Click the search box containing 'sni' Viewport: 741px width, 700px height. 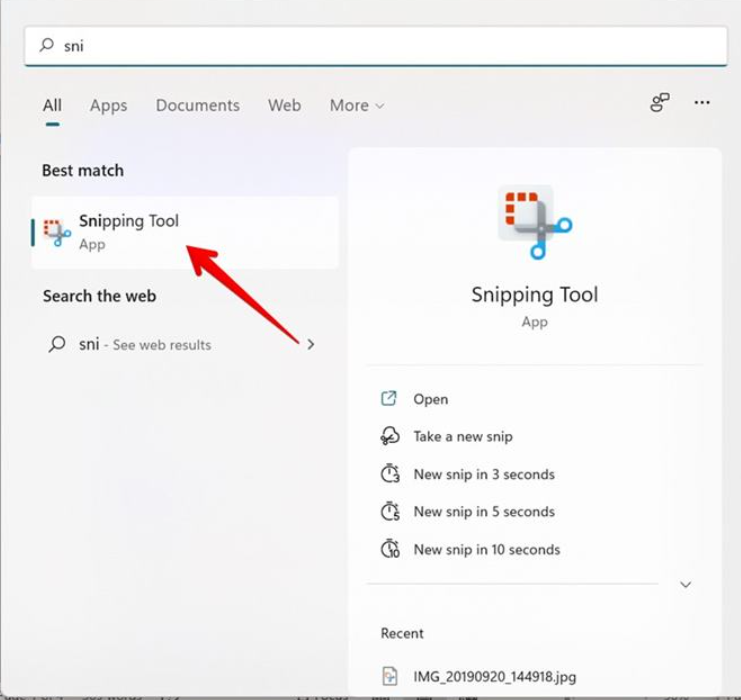coord(376,46)
